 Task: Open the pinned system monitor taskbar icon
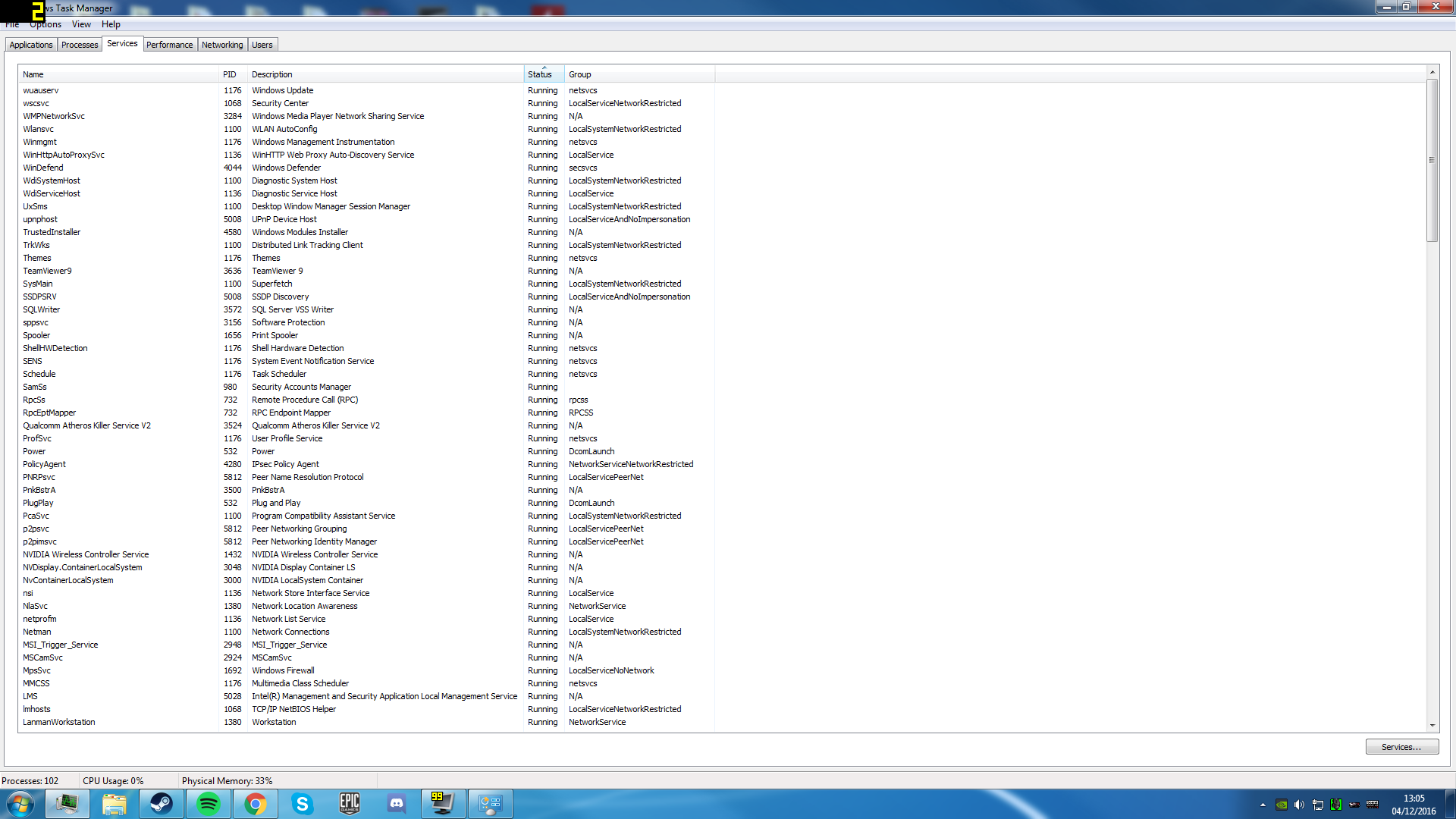click(67, 804)
